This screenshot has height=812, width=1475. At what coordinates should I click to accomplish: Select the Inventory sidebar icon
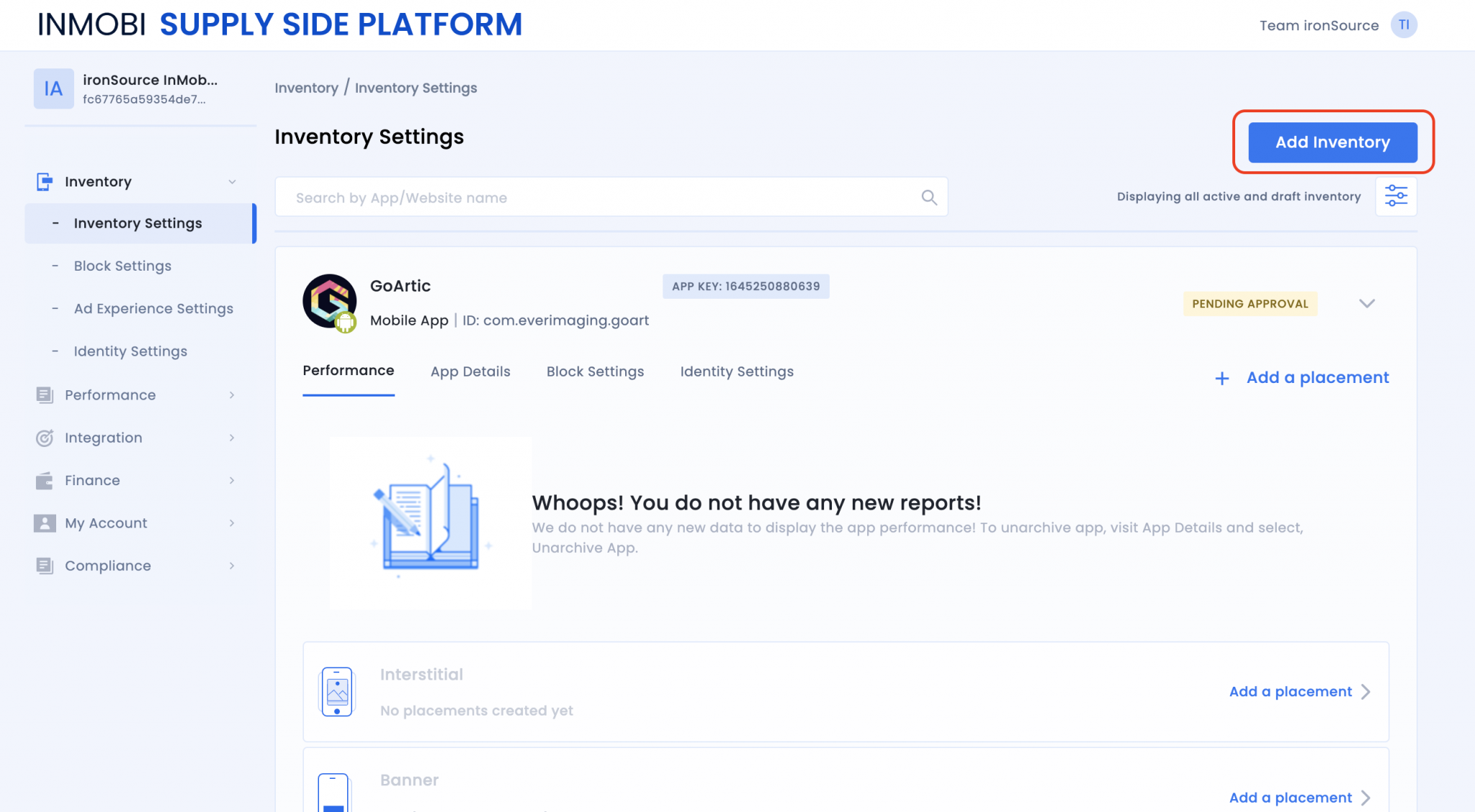[x=45, y=181]
